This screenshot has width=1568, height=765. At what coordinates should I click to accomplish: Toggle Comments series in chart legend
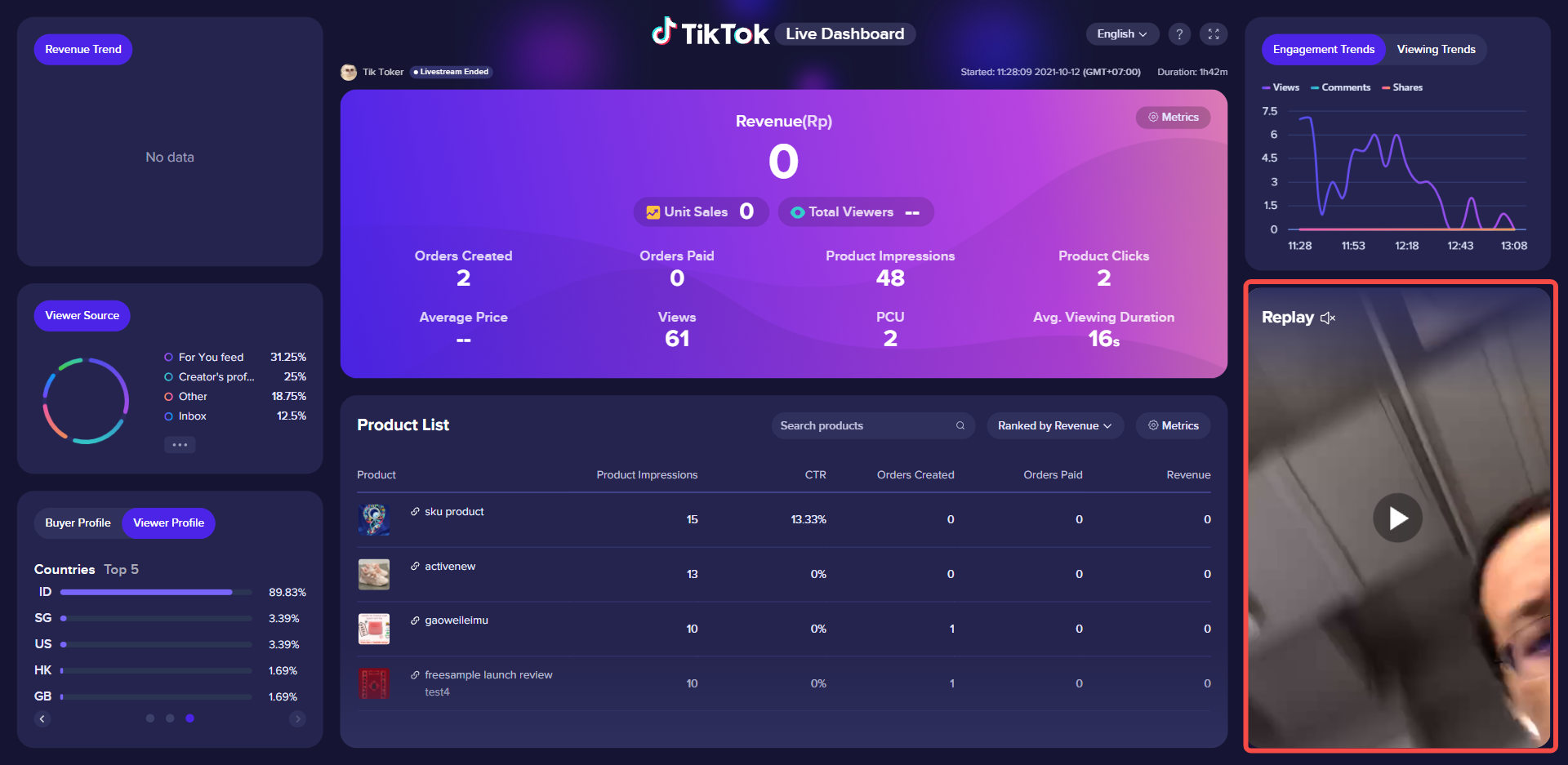pyautogui.click(x=1340, y=87)
